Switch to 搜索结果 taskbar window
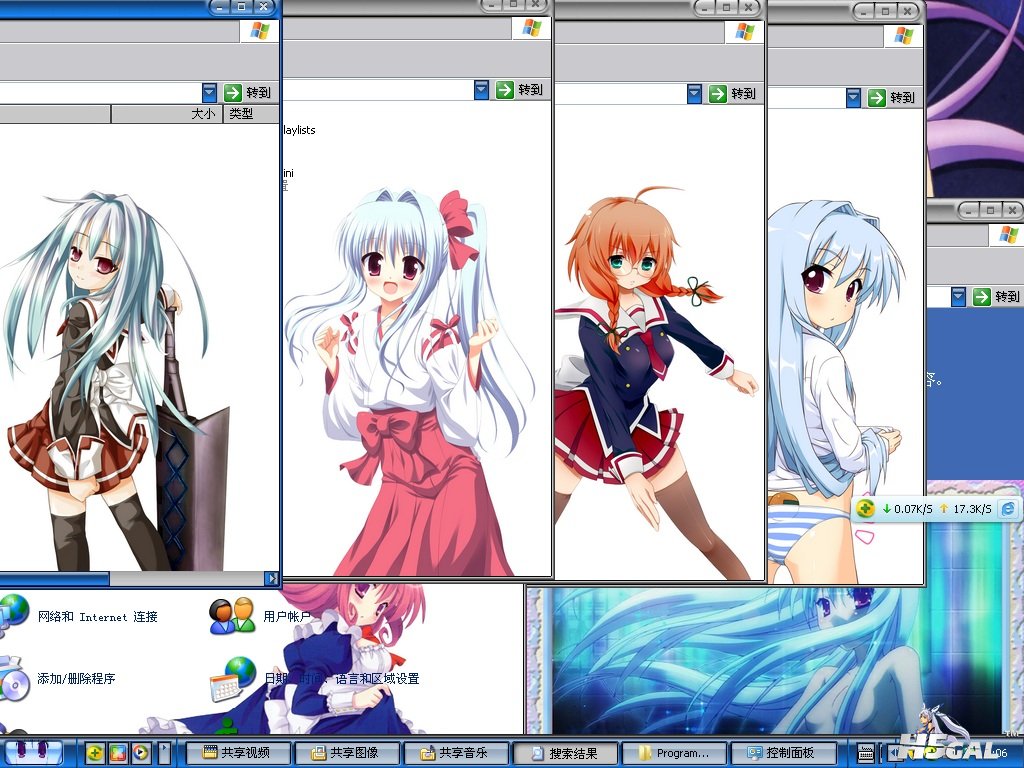1024x768 pixels. [570, 753]
